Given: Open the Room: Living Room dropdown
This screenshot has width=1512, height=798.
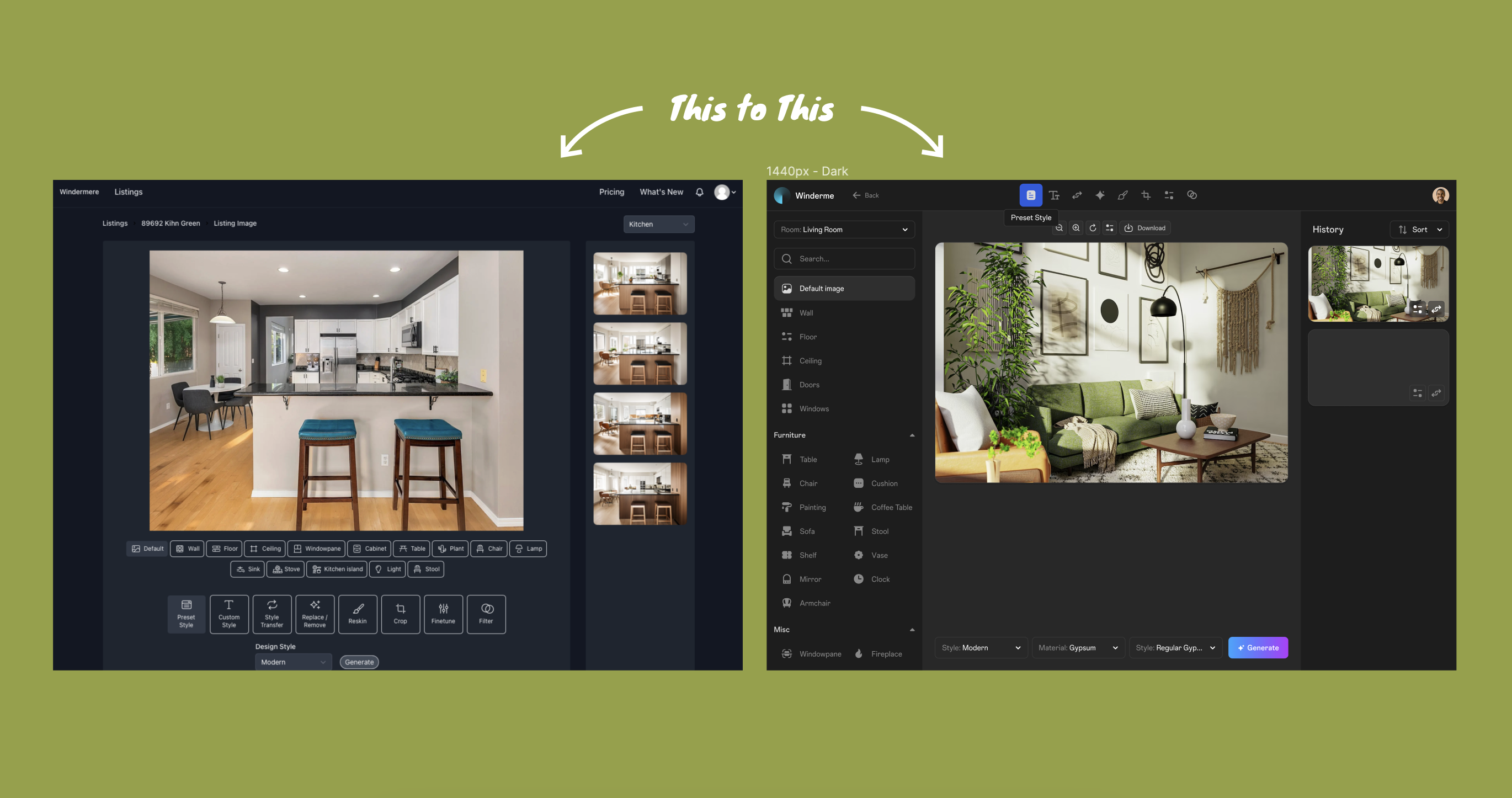Looking at the screenshot, I should 844,230.
